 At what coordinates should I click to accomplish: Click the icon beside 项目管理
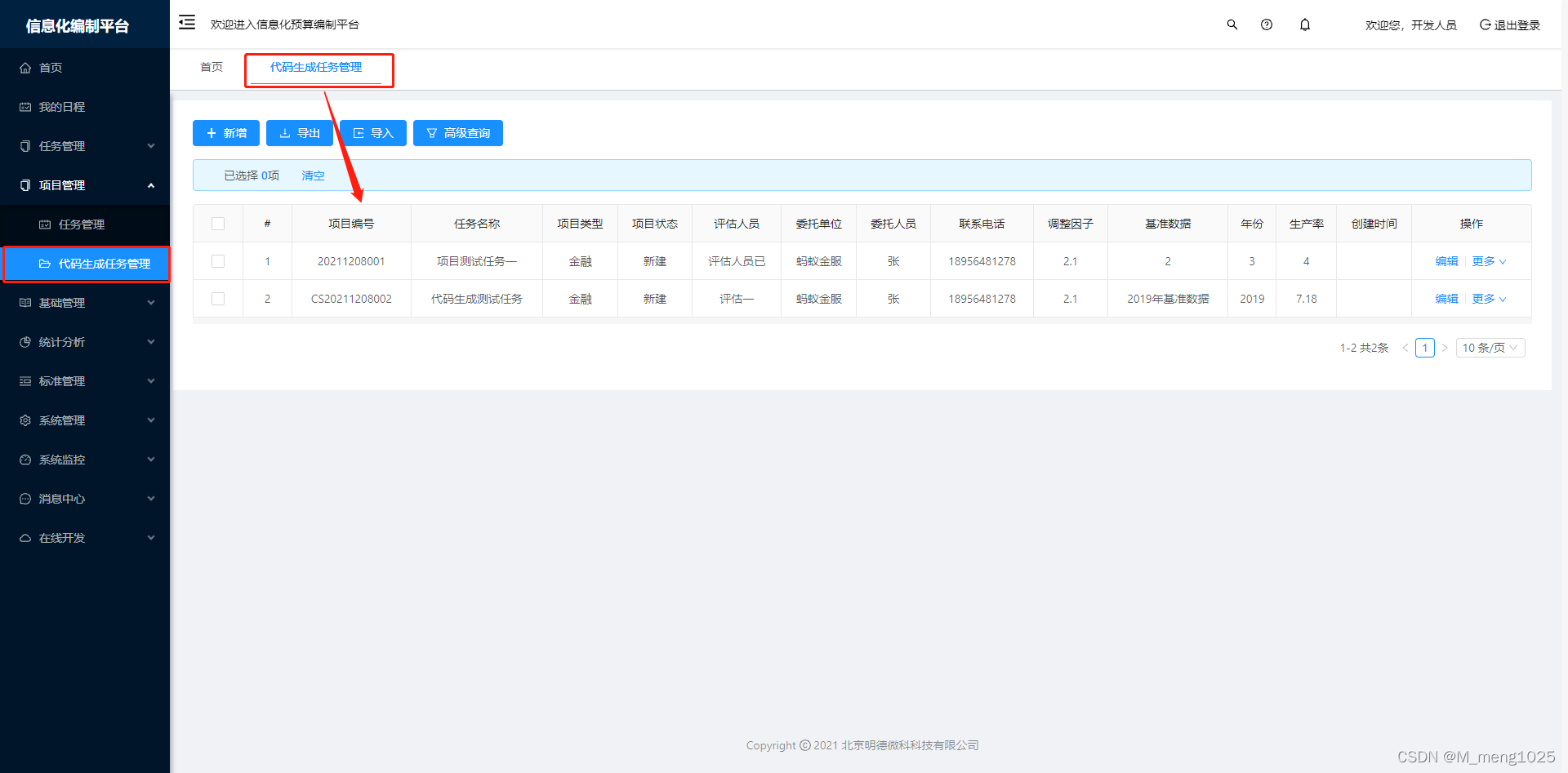pyautogui.click(x=25, y=185)
